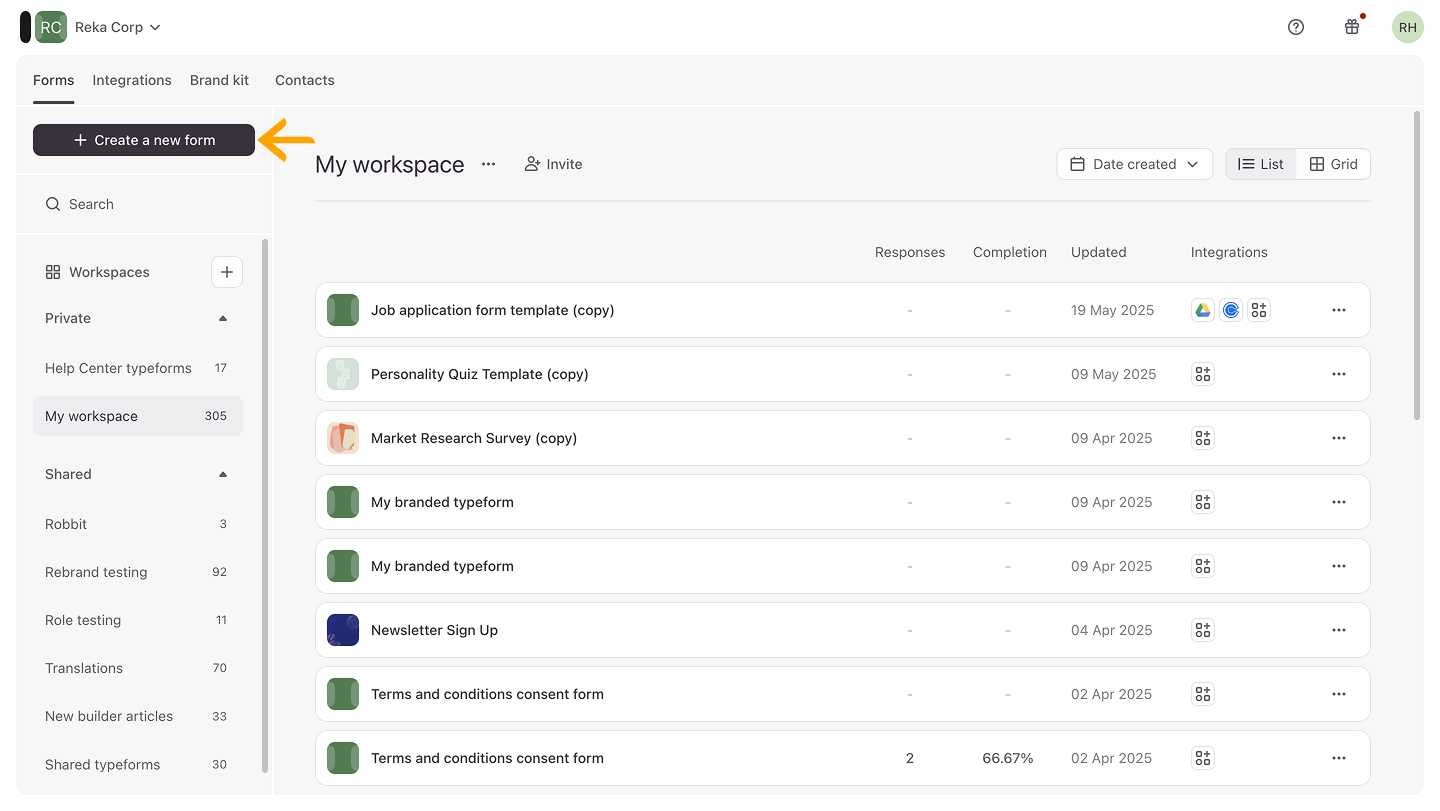Open integrations icon for Market Research Survey
This screenshot has width=1440, height=811.
coord(1203,438)
